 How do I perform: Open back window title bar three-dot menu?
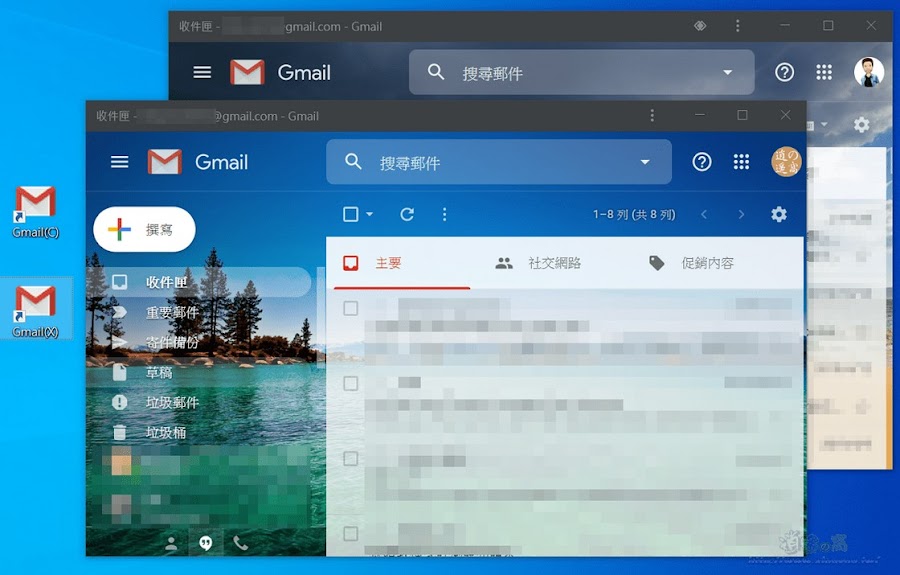tap(738, 26)
